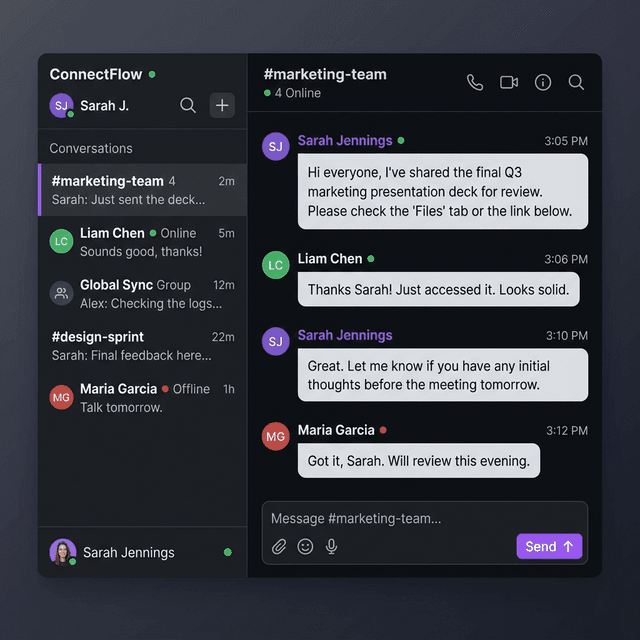This screenshot has height=640, width=640.
Task: Open the emoji picker
Action: click(305, 547)
